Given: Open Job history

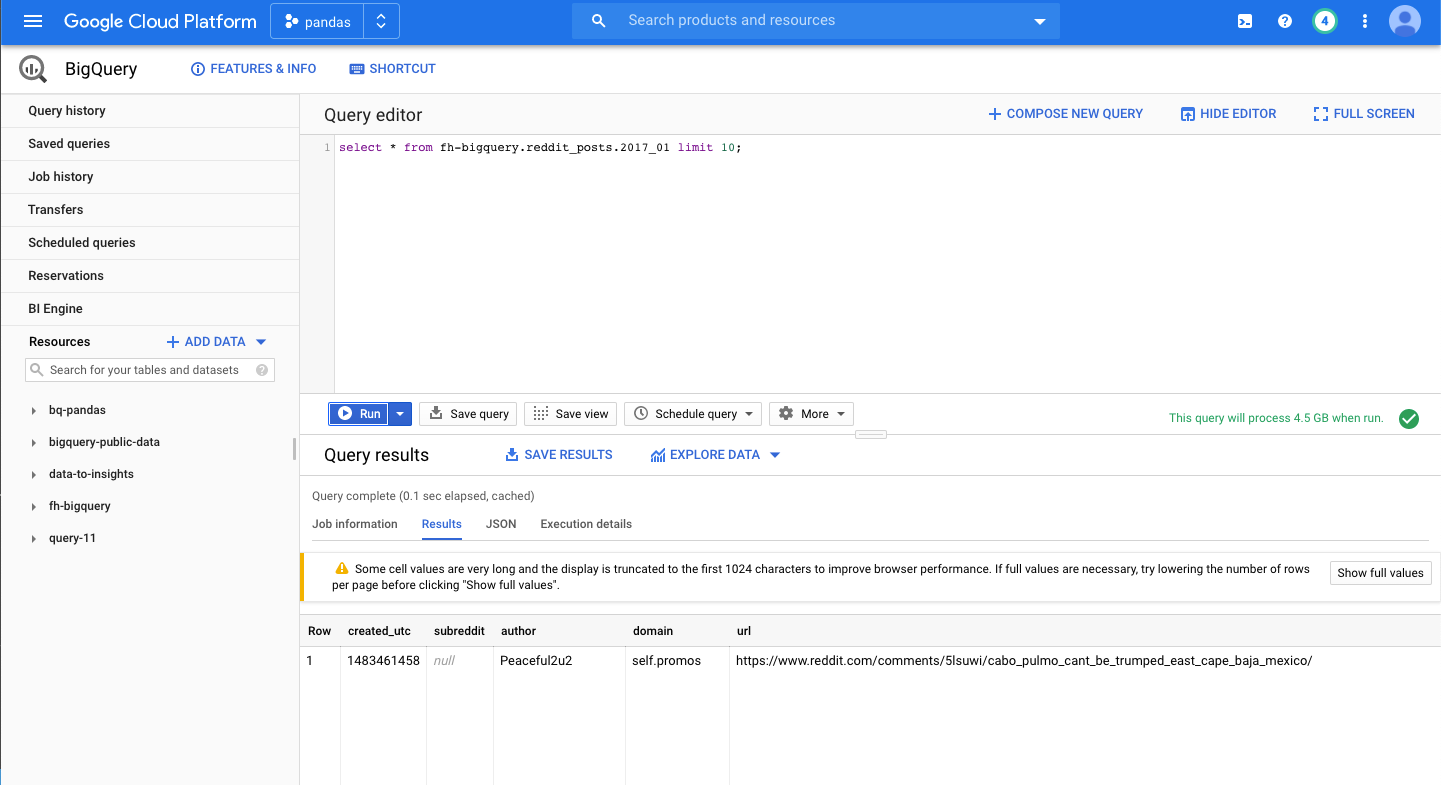Looking at the screenshot, I should coord(150,177).
